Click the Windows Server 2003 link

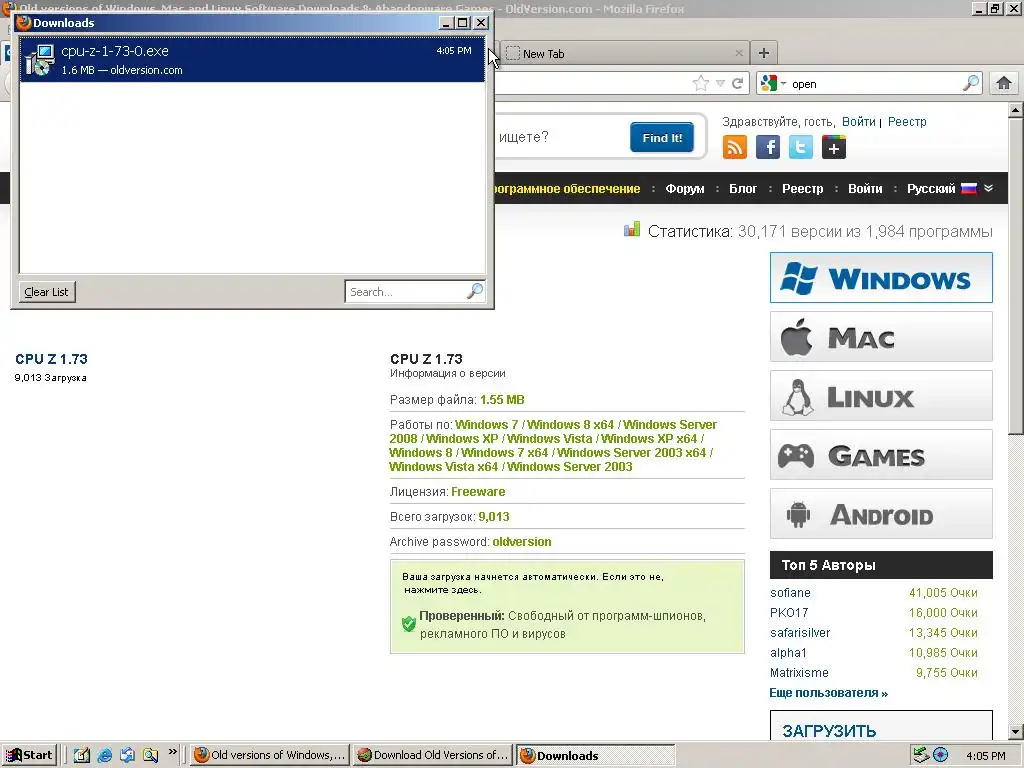[x=569, y=467]
